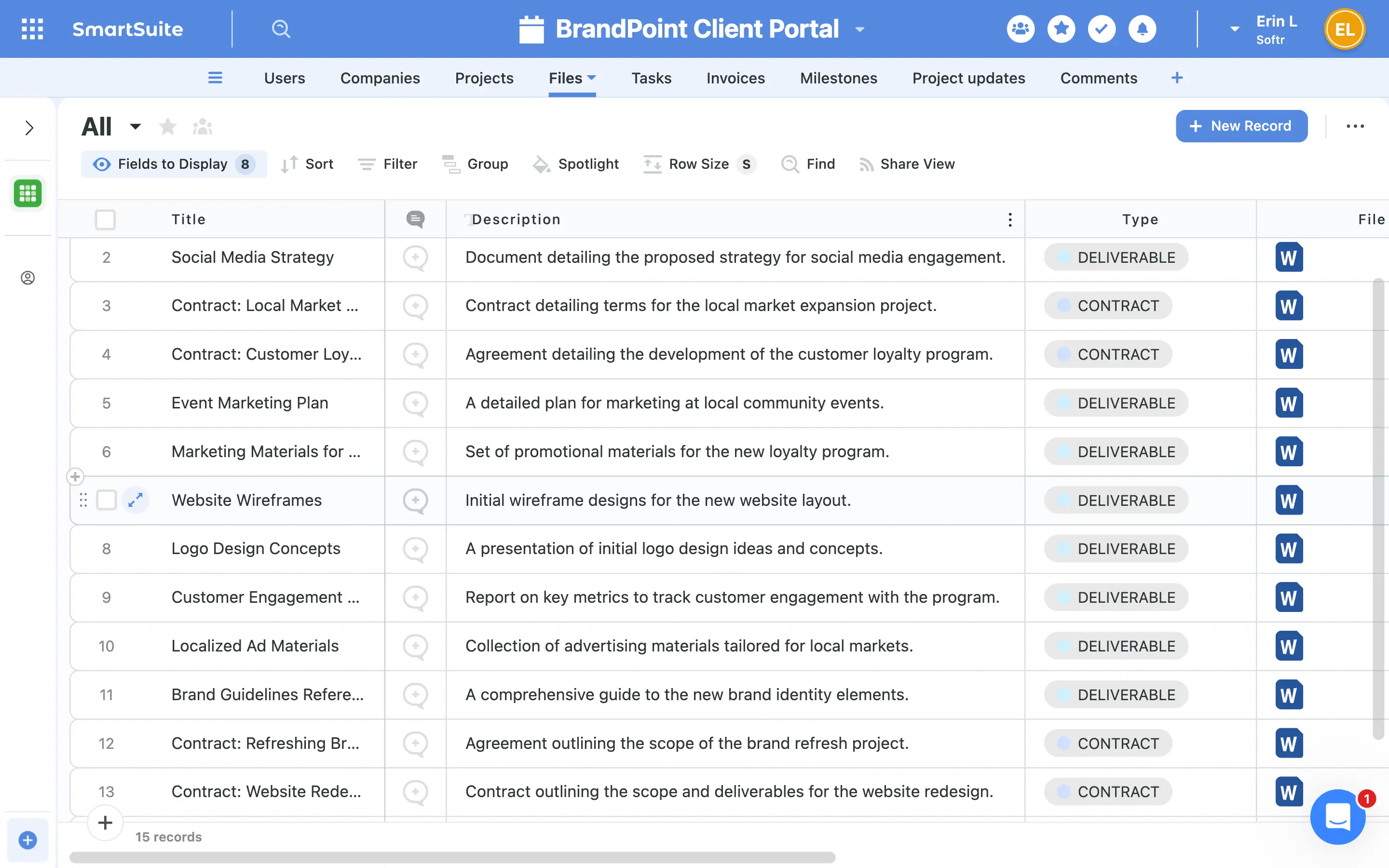Select the Website Wireframes row checkbox
This screenshot has width=1389, height=868.
106,500
